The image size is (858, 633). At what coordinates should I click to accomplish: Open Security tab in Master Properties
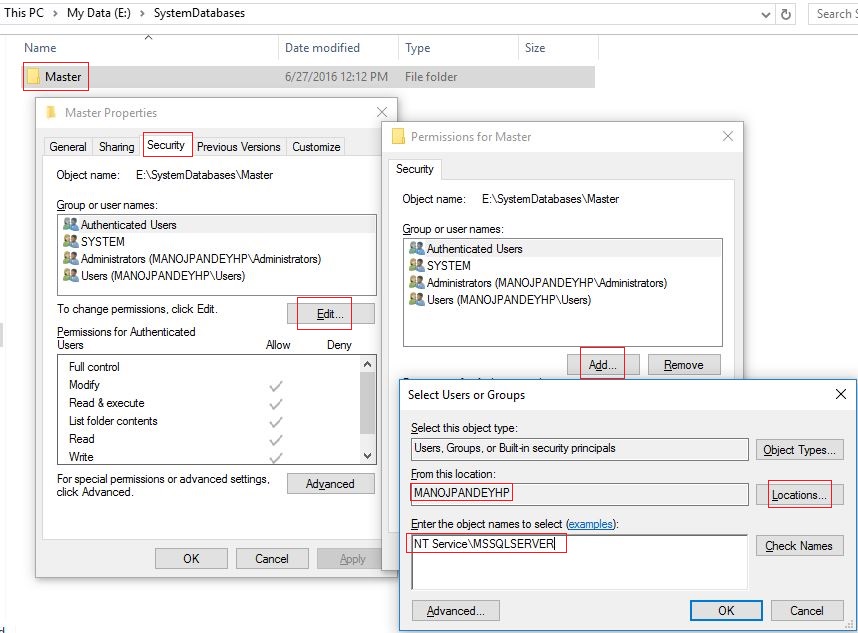(x=166, y=145)
